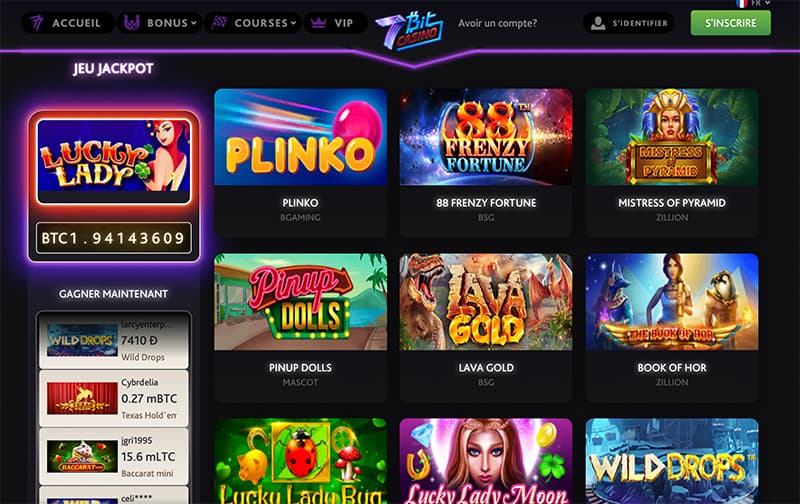Image resolution: width=800 pixels, height=504 pixels.
Task: Click the S'identifier login button
Action: click(x=629, y=23)
